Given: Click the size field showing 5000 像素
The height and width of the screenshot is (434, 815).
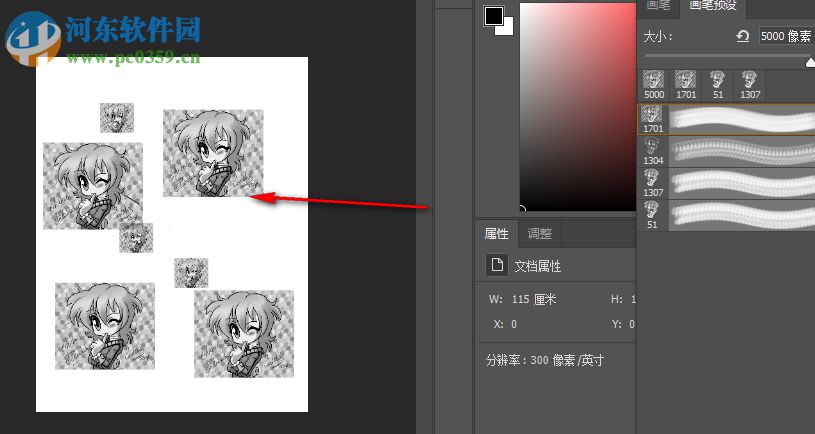Looking at the screenshot, I should (787, 36).
